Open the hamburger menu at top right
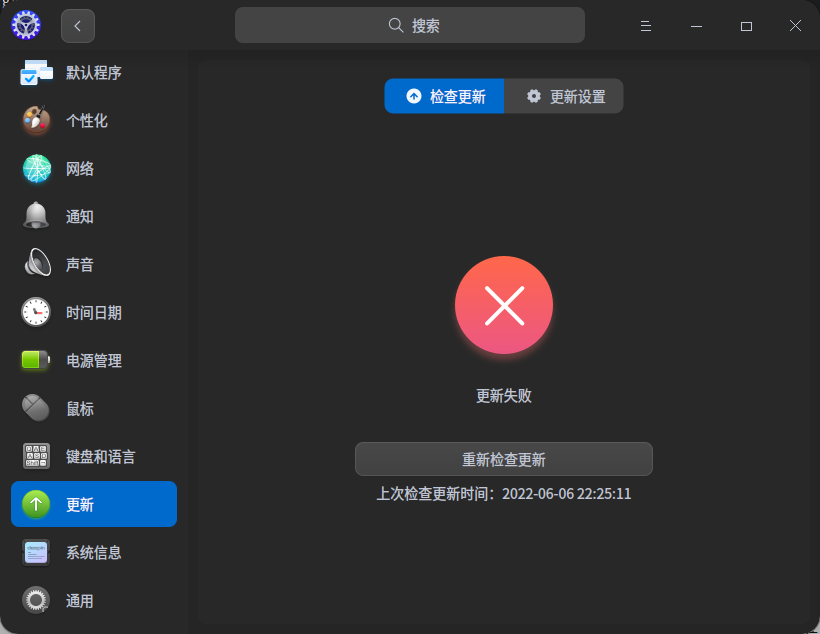The image size is (820, 634). [x=645, y=26]
